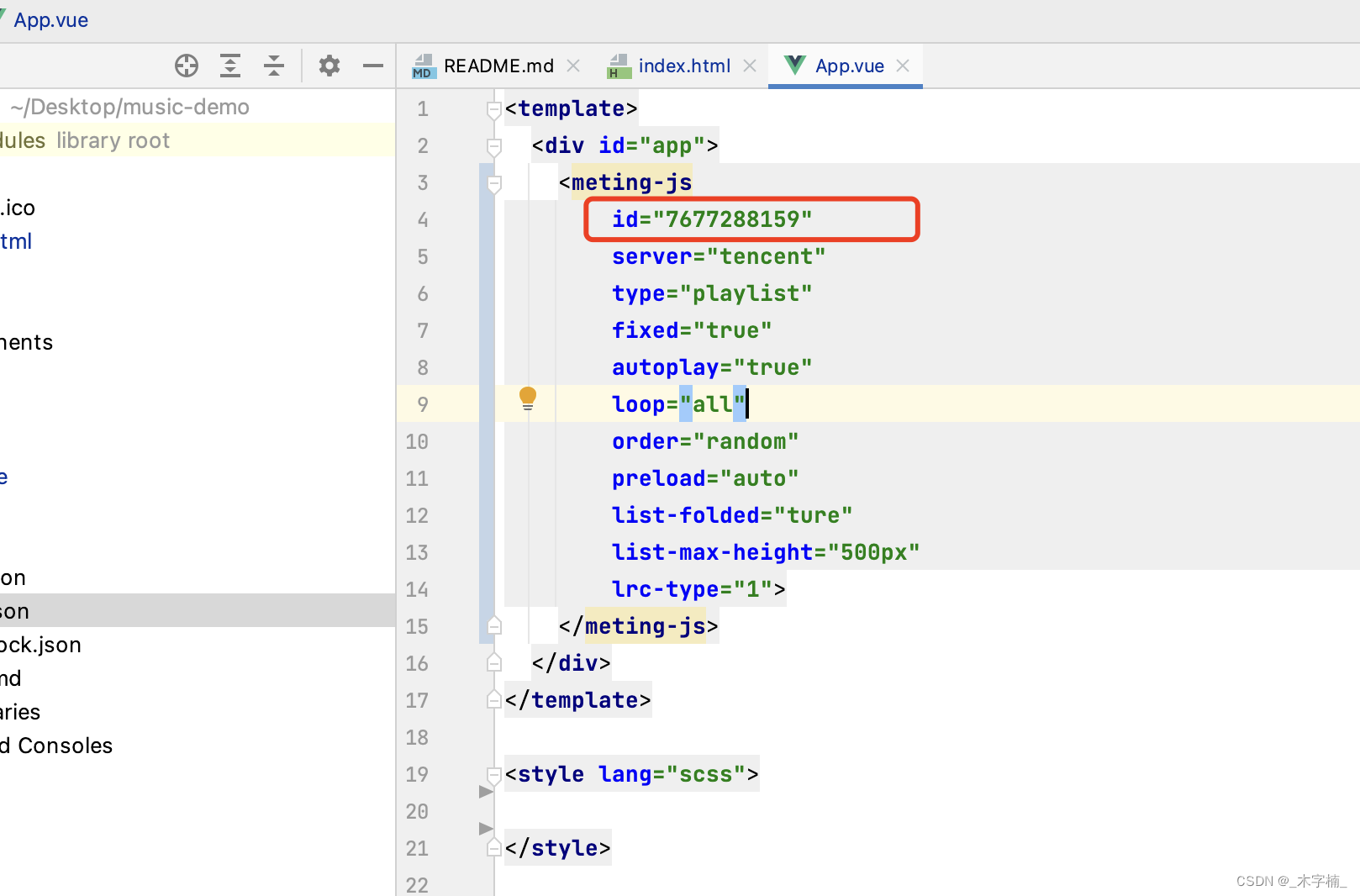
Task: Click fold marker beside closing </template>
Action: click(494, 700)
